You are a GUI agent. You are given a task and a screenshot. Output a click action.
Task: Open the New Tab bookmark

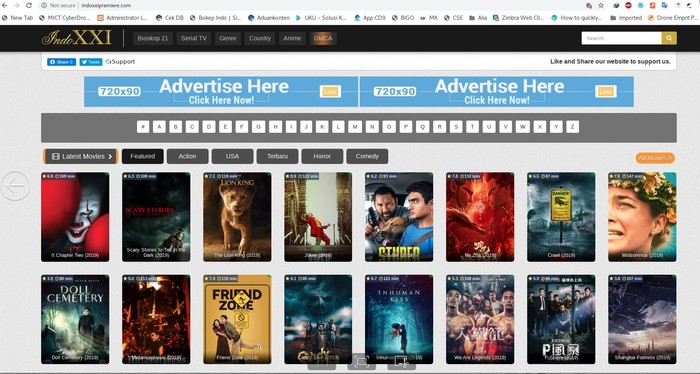[x=18, y=18]
